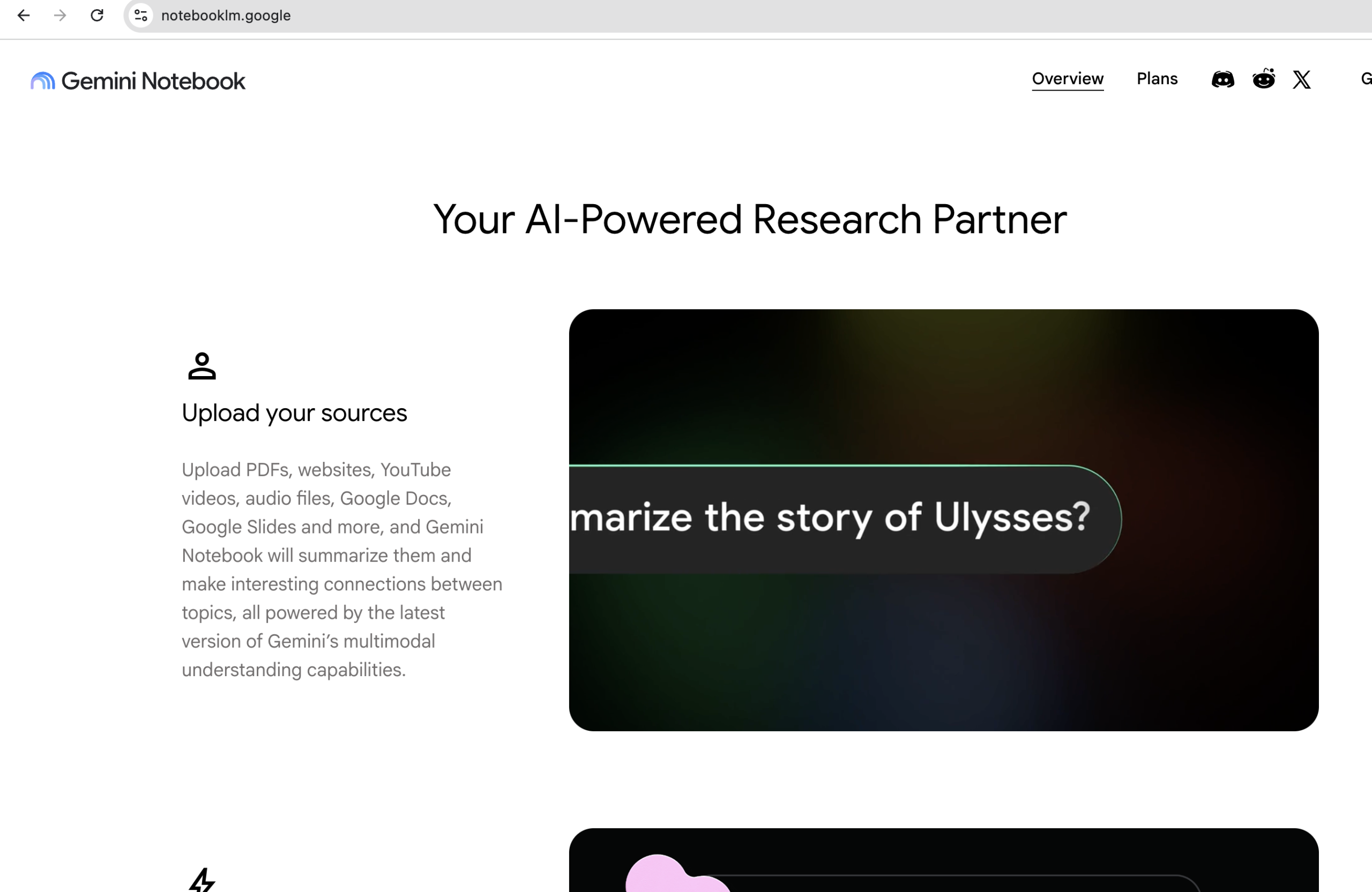This screenshot has height=892, width=1372.
Task: Go forward to the next page
Action: point(60,16)
